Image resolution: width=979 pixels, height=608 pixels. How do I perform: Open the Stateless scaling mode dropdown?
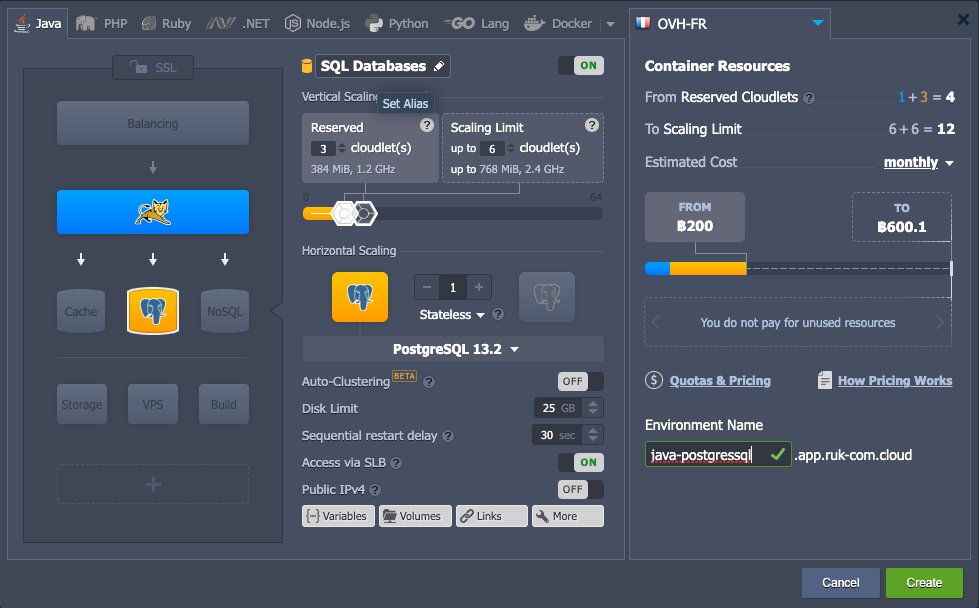452,315
